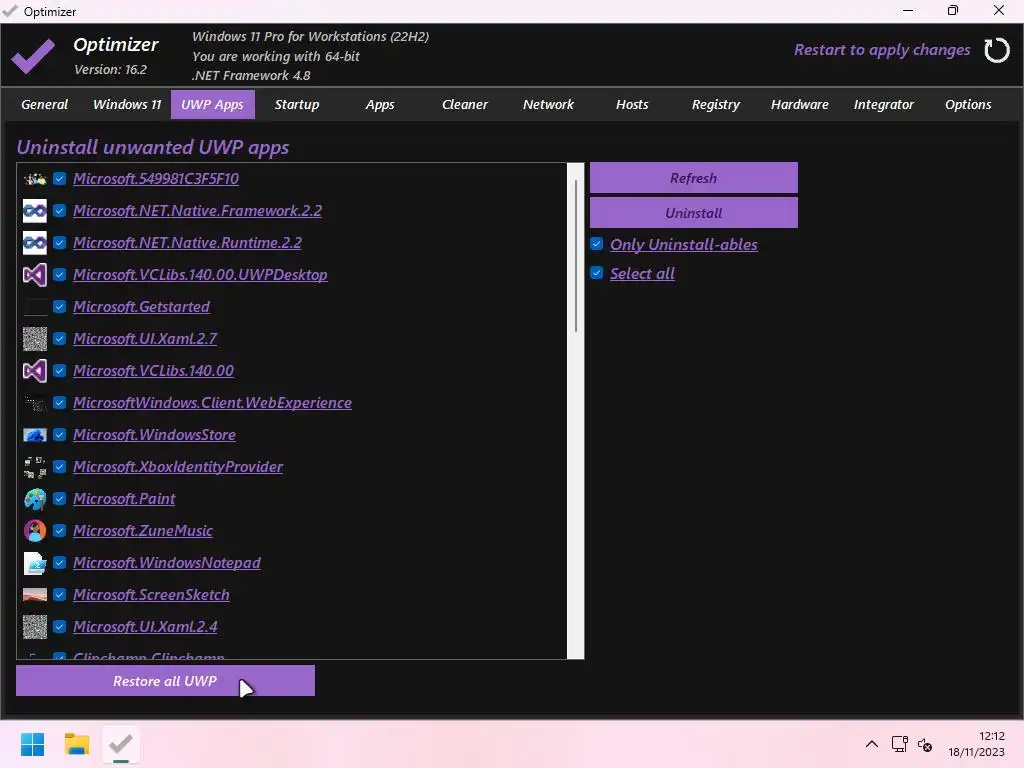Screen dimensions: 1024x768
Task: Click the Microsoft.ScreenSketch icon
Action: point(35,595)
